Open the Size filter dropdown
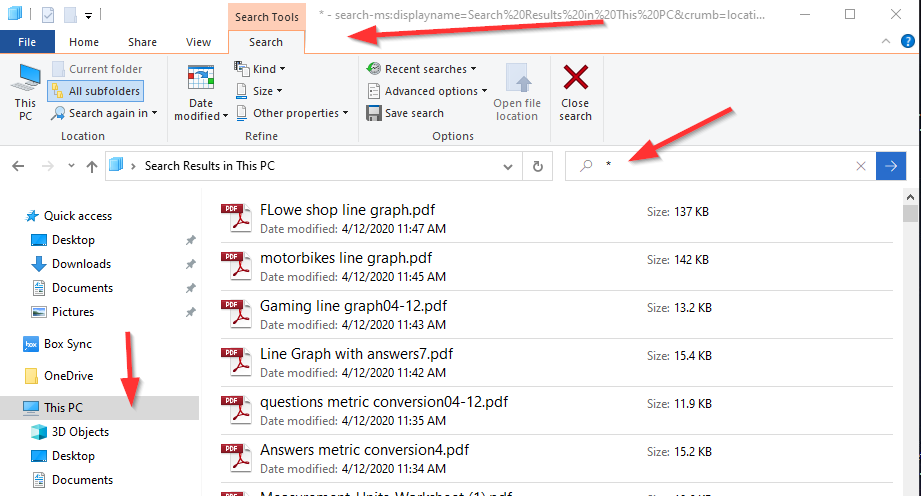Image resolution: width=921 pixels, height=496 pixels. tap(259, 91)
